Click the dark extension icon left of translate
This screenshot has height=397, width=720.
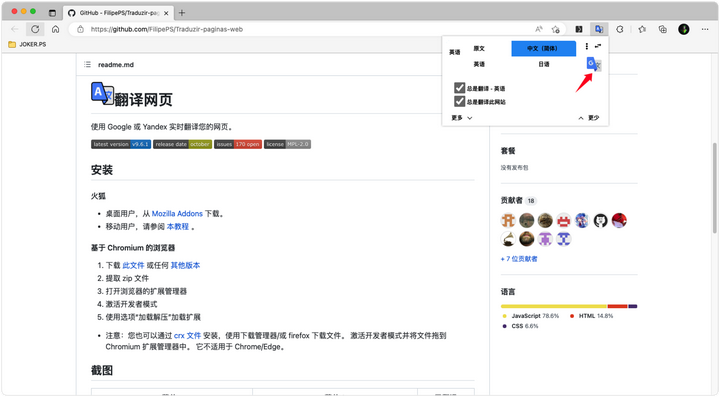pos(579,29)
